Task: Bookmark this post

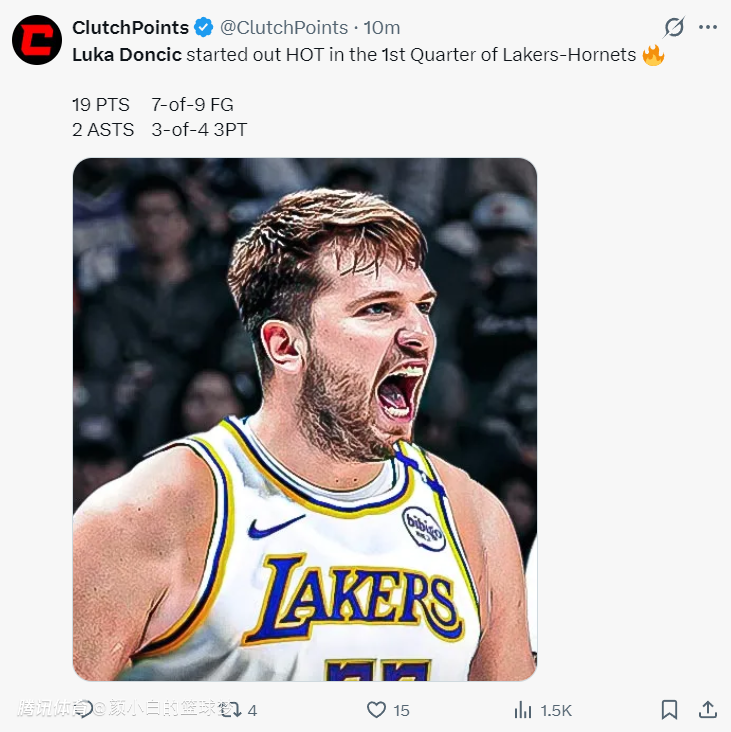Action: pos(670,710)
